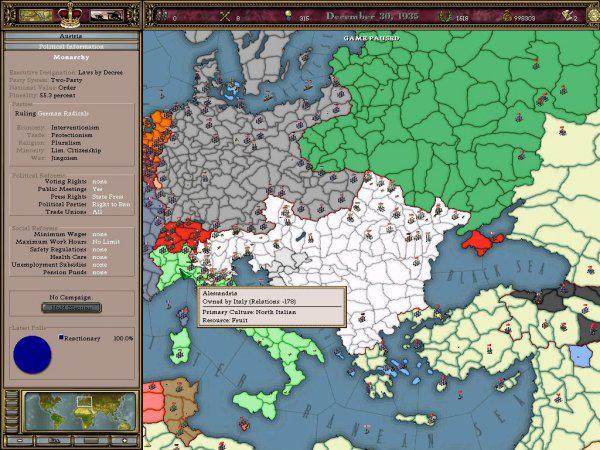Click Owned by Italy relations line in tooltip
Screen dimensions: 600x450
[249, 302]
